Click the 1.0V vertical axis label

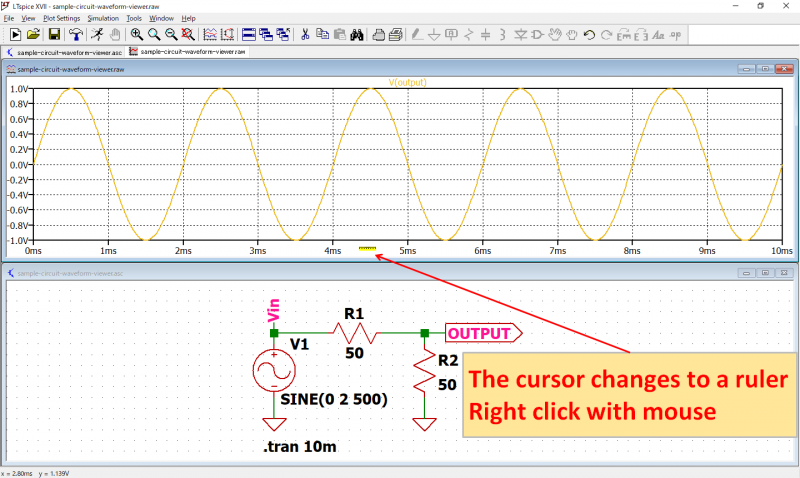point(19,89)
